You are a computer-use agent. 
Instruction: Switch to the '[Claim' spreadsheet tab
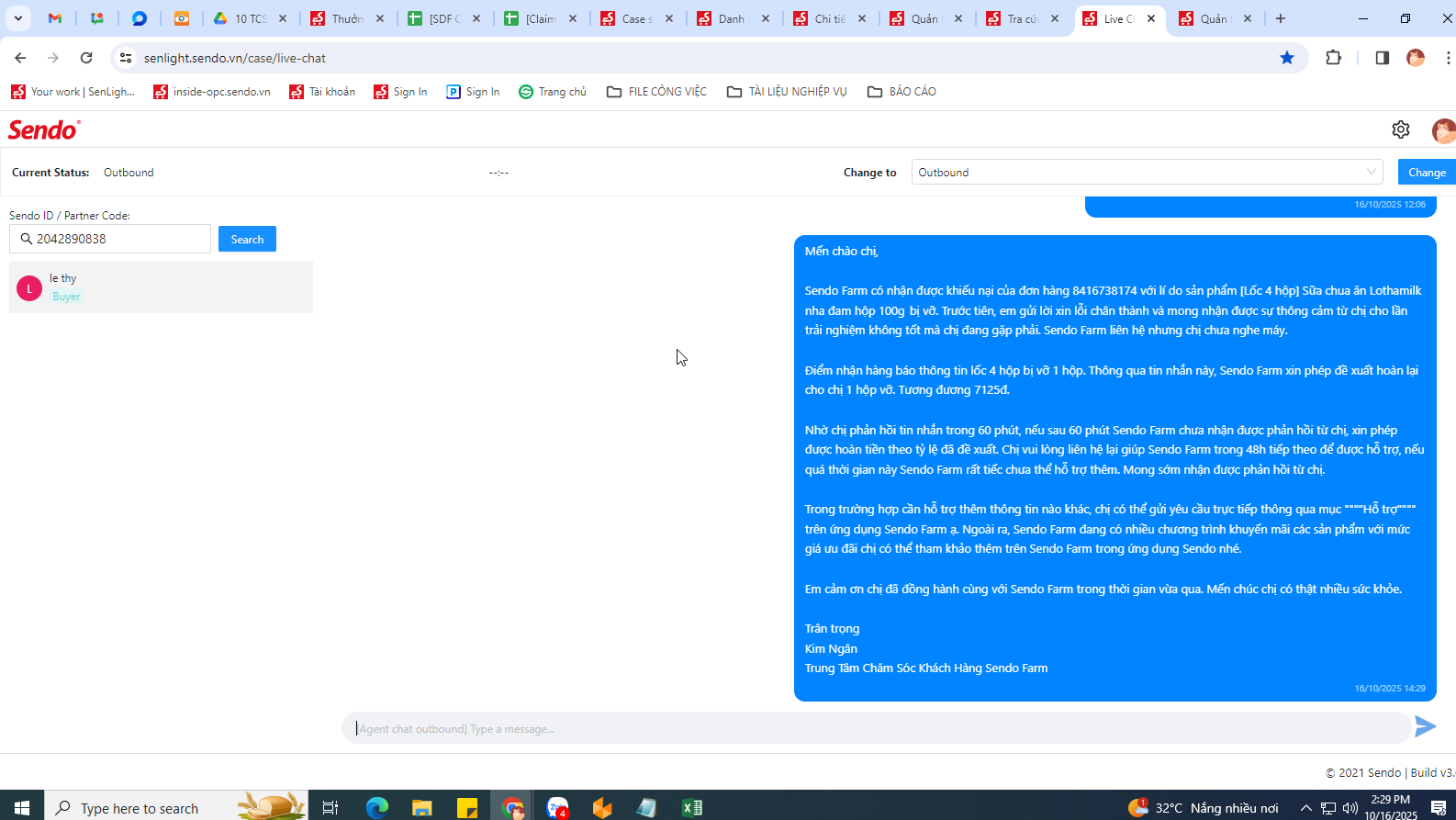[x=540, y=18]
